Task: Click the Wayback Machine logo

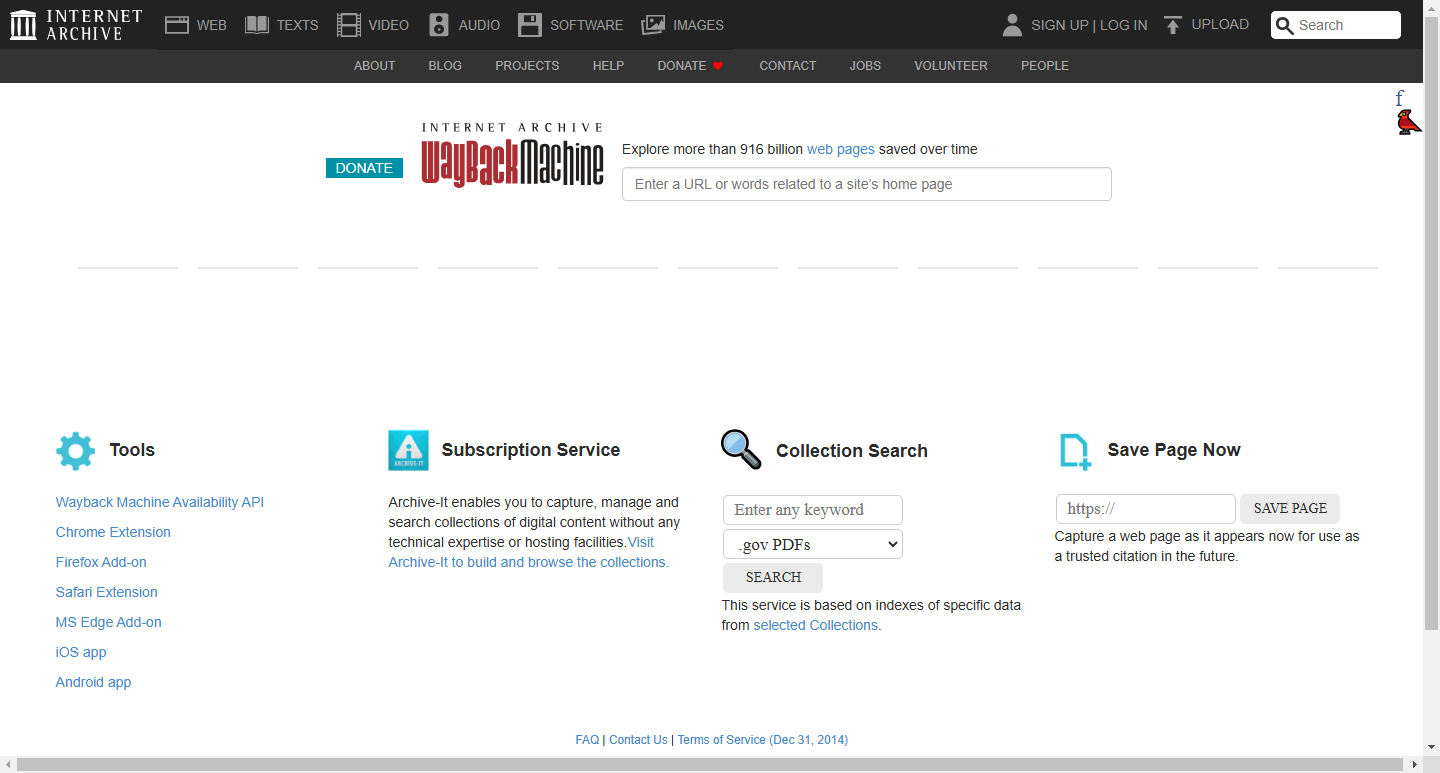Action: click(512, 156)
